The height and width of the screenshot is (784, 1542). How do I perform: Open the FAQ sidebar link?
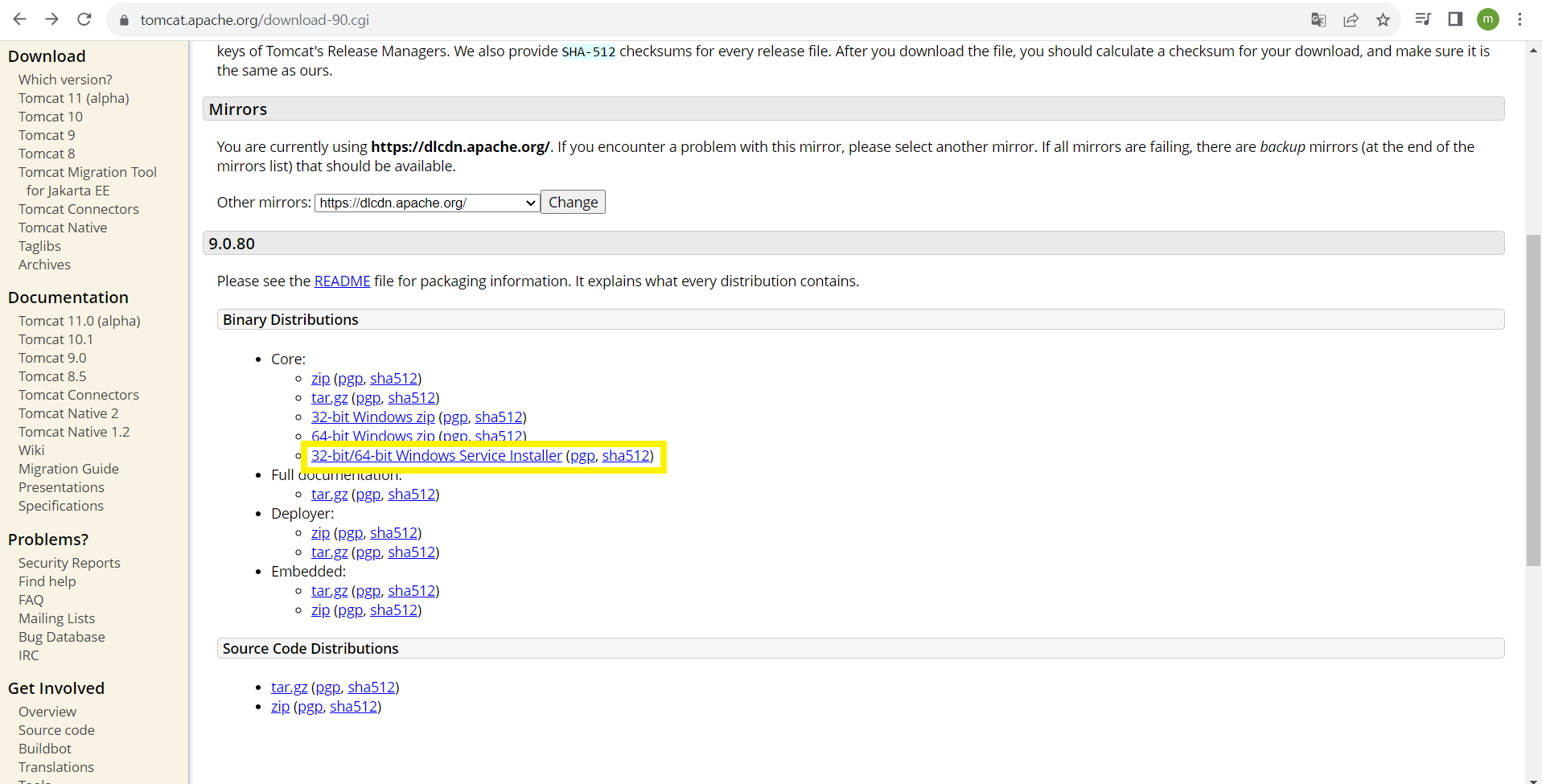pos(31,600)
